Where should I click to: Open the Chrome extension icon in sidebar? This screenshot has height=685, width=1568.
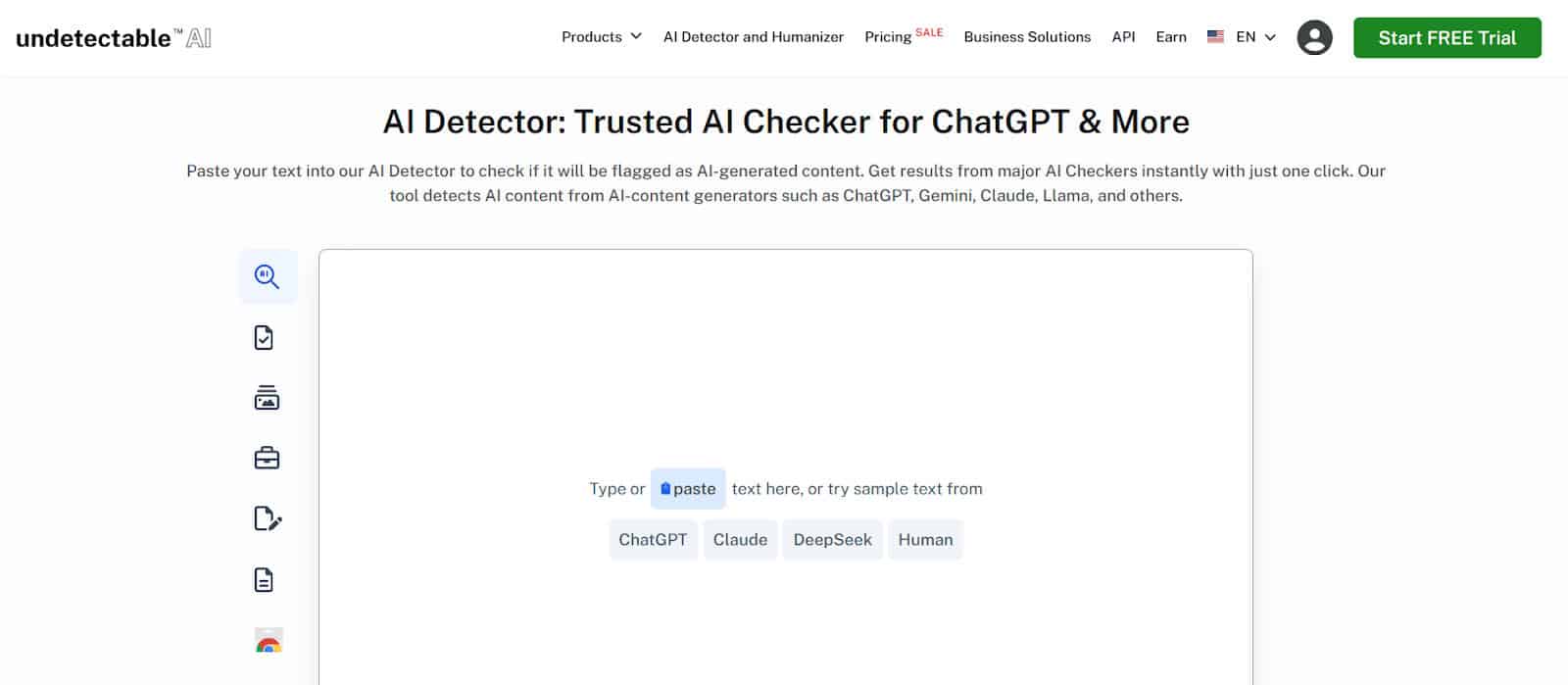(x=267, y=640)
